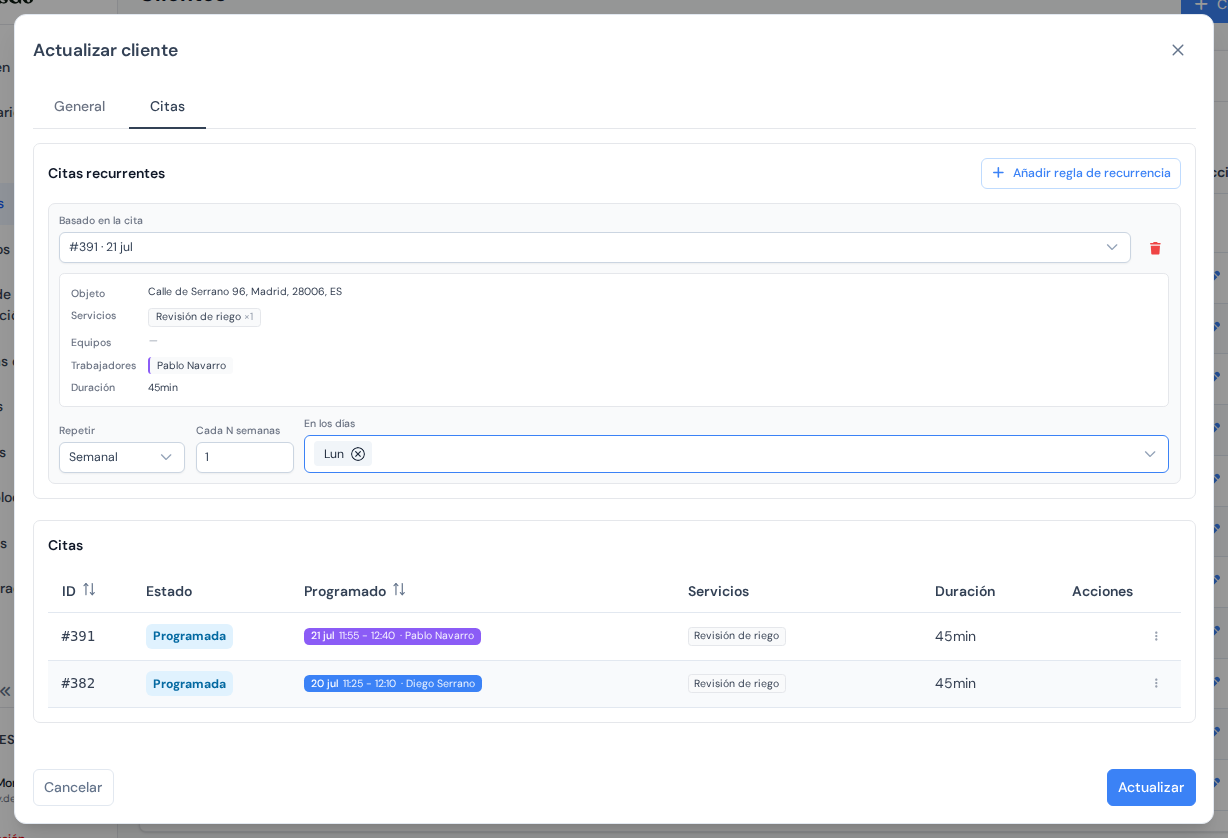Click Programada status of appointment #382

189,683
